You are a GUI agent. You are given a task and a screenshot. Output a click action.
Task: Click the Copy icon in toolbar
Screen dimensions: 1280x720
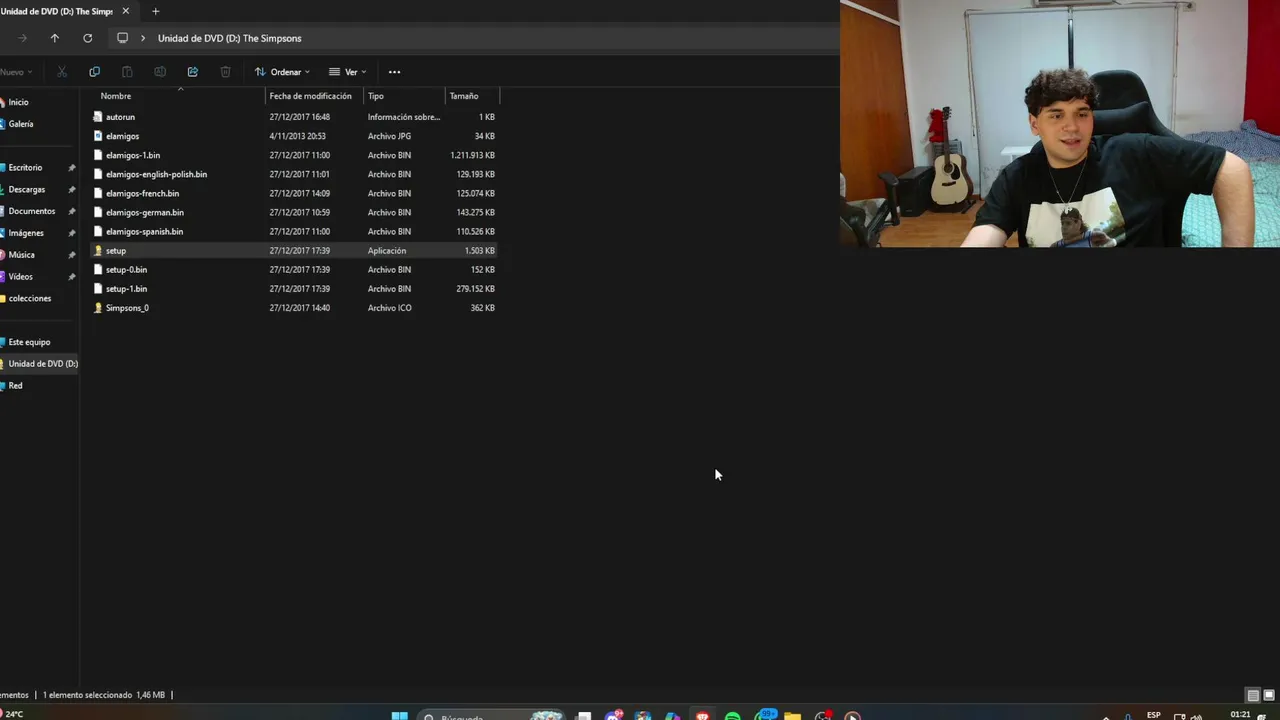94,72
